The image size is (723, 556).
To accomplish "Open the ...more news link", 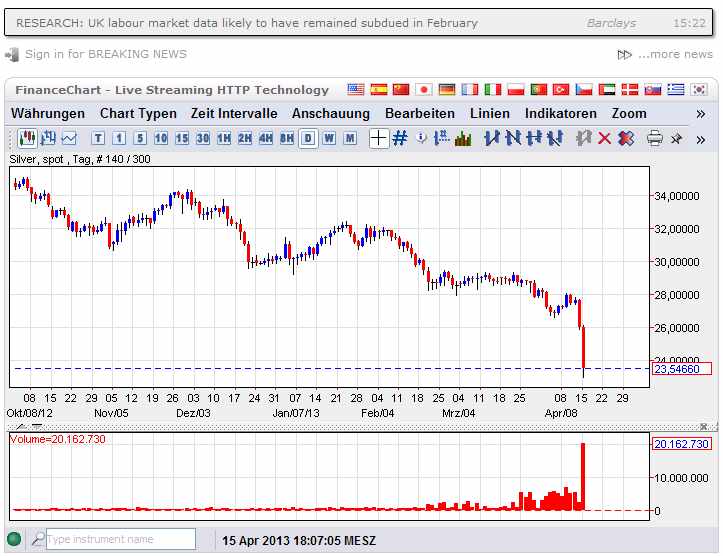I will click(x=675, y=54).
